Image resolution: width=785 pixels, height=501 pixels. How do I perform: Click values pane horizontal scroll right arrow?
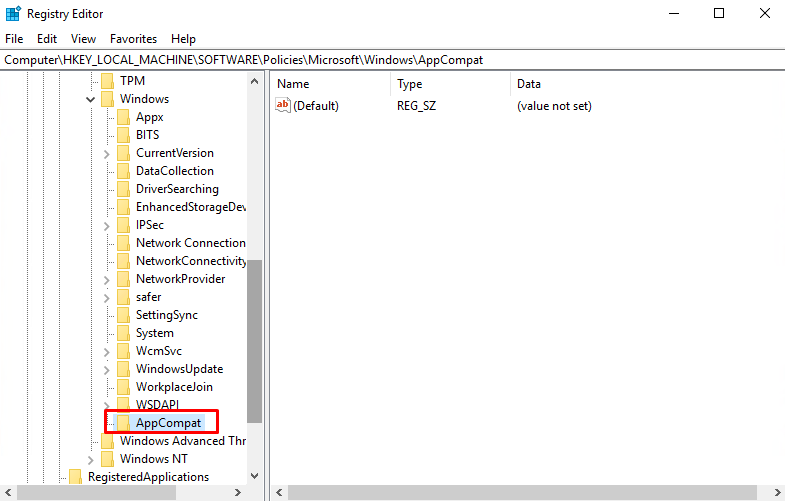click(777, 492)
